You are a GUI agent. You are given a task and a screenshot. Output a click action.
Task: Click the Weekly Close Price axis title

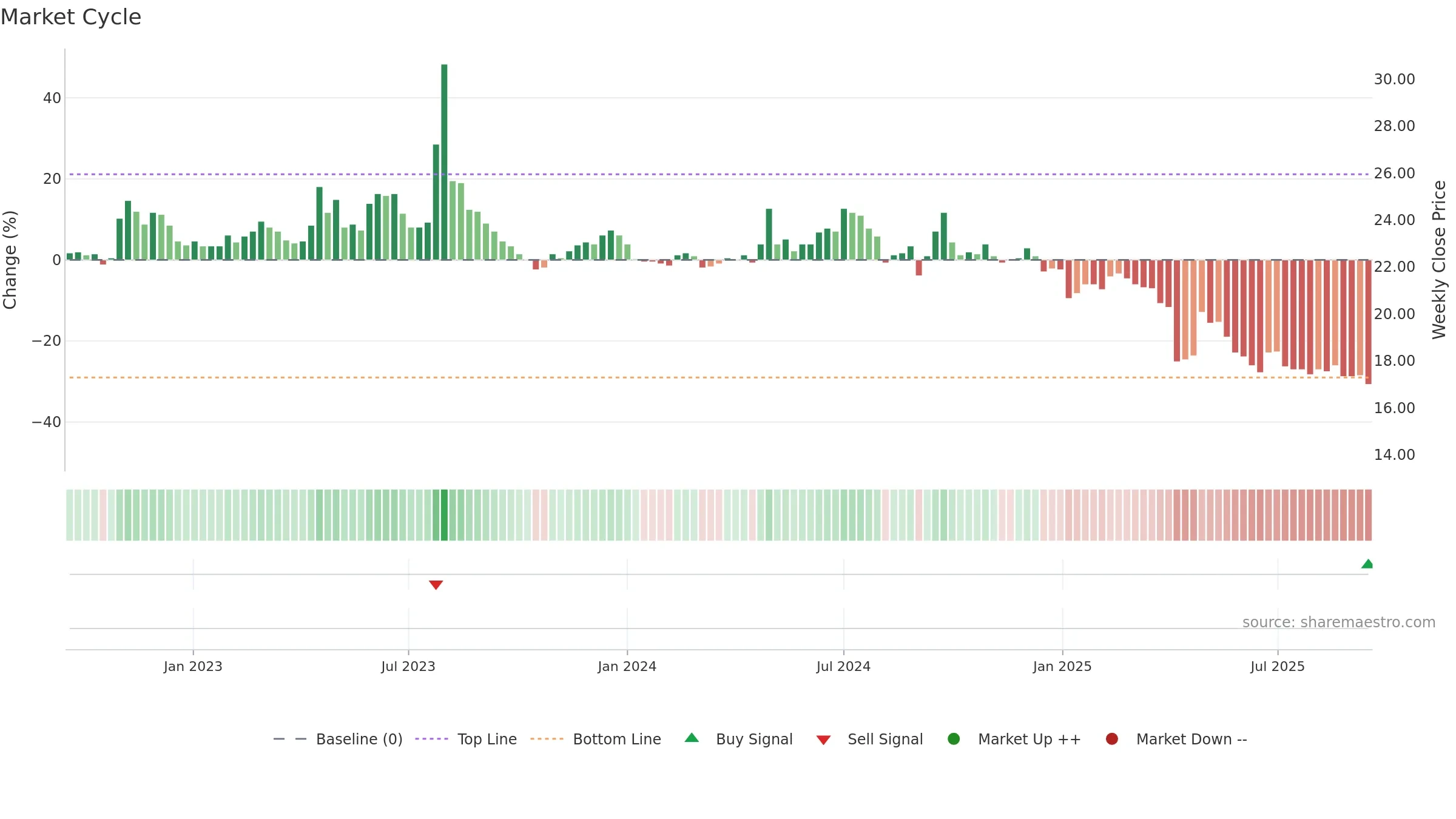(1439, 260)
